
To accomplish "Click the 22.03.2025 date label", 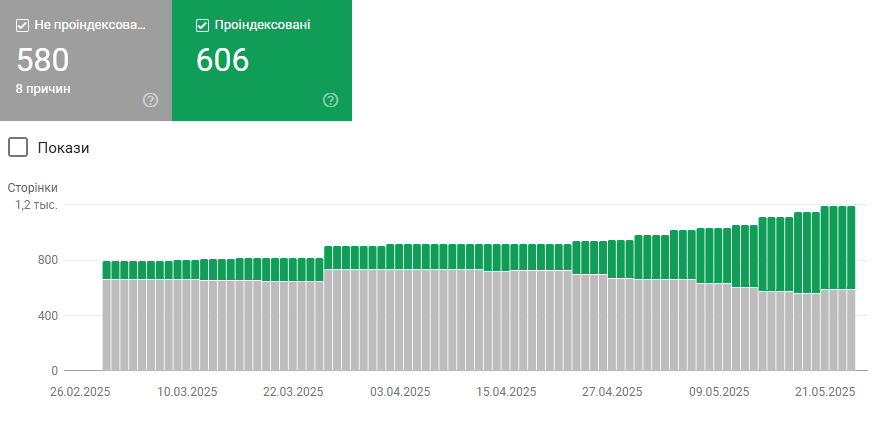I will (x=293, y=392).
